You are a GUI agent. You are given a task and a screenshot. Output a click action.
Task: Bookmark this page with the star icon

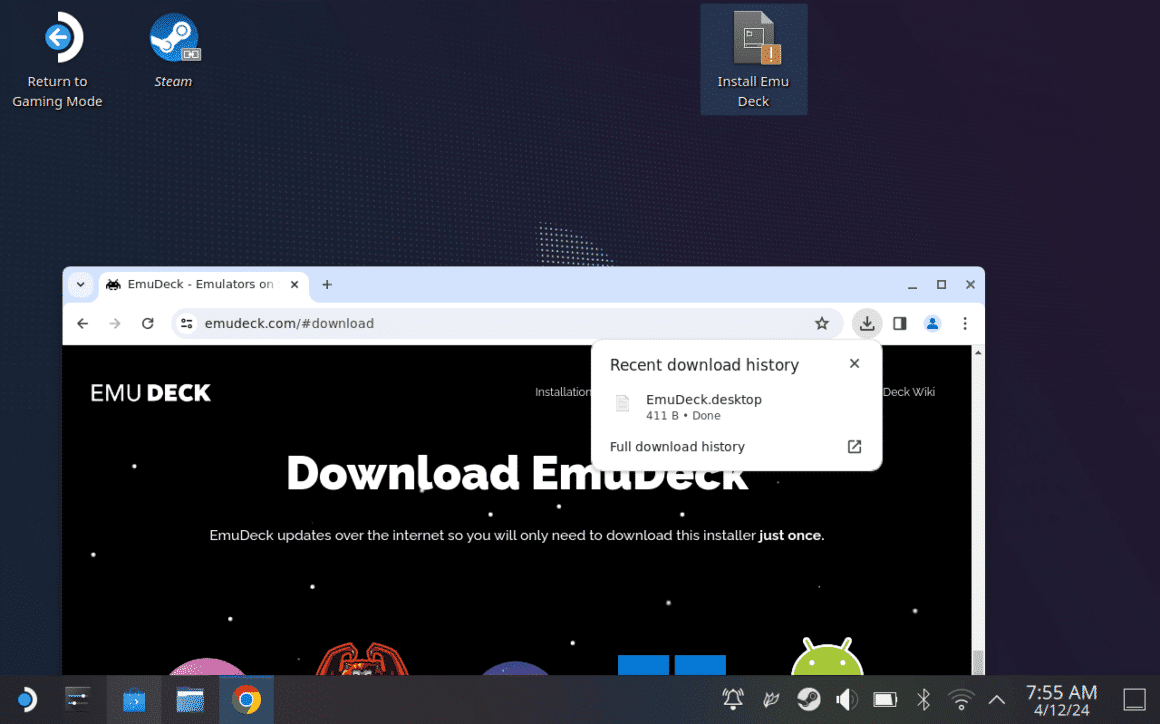[822, 323]
